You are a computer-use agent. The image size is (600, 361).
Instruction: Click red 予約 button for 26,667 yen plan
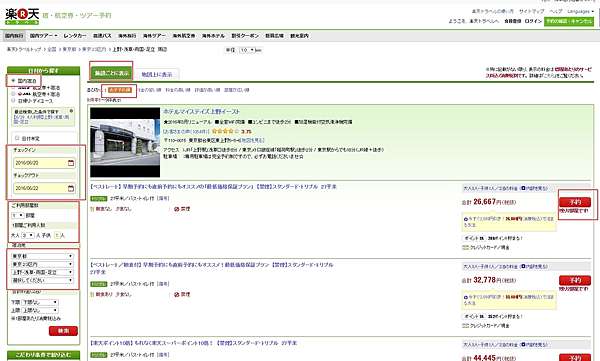tap(575, 202)
